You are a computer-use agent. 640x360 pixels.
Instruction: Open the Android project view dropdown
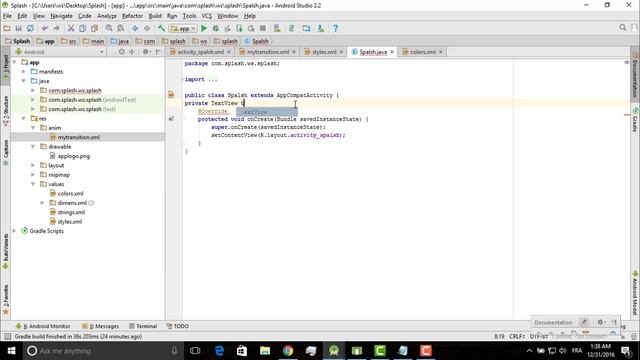(x=60, y=52)
